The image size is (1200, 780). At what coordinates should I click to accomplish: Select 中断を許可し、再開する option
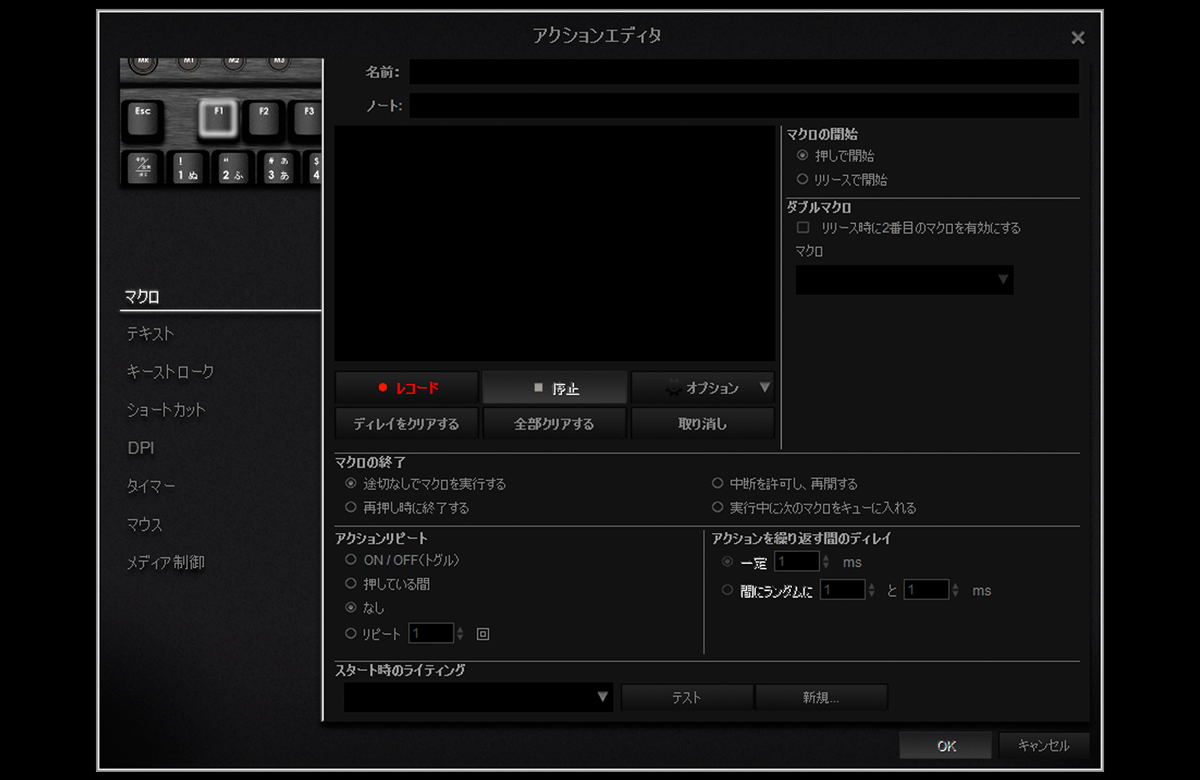click(x=717, y=484)
